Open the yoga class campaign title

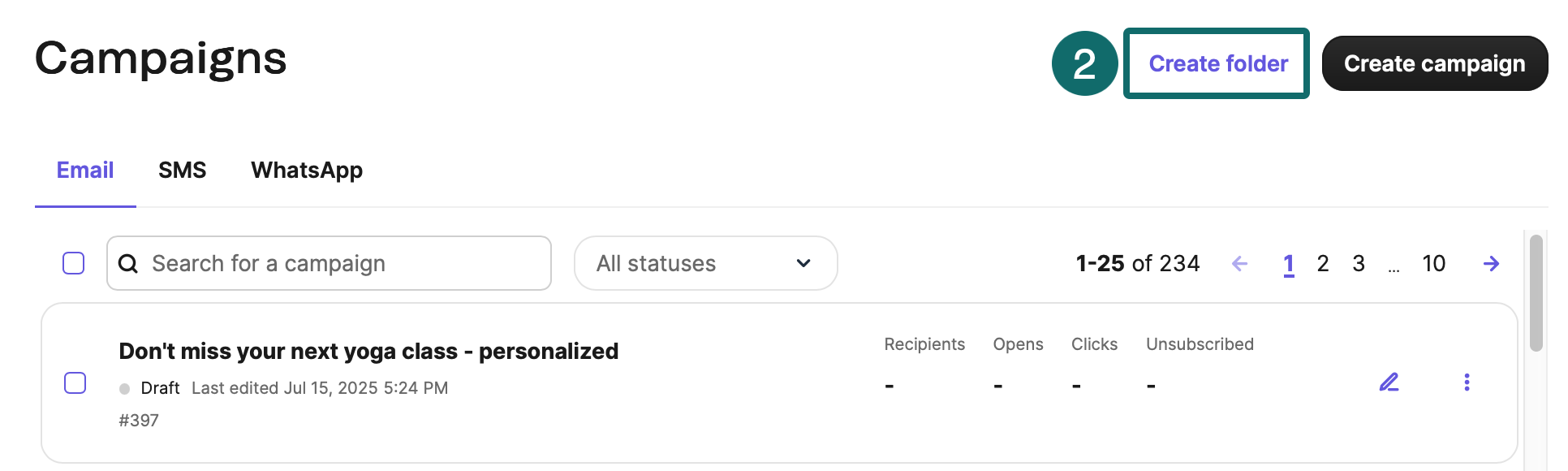coord(368,351)
